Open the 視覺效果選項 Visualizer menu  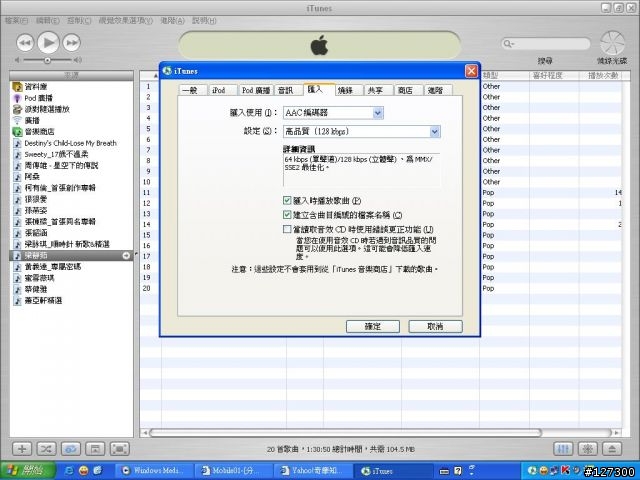click(x=126, y=20)
